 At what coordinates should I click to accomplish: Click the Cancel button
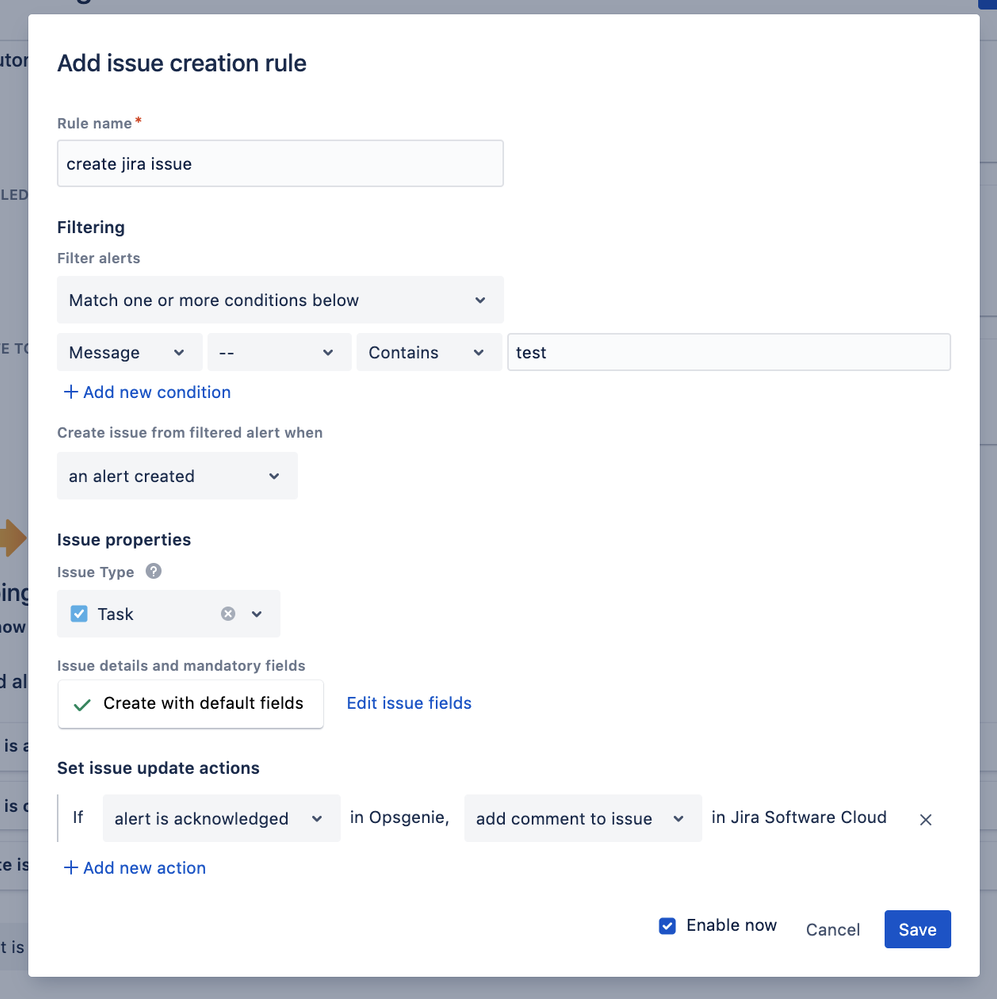coord(832,930)
